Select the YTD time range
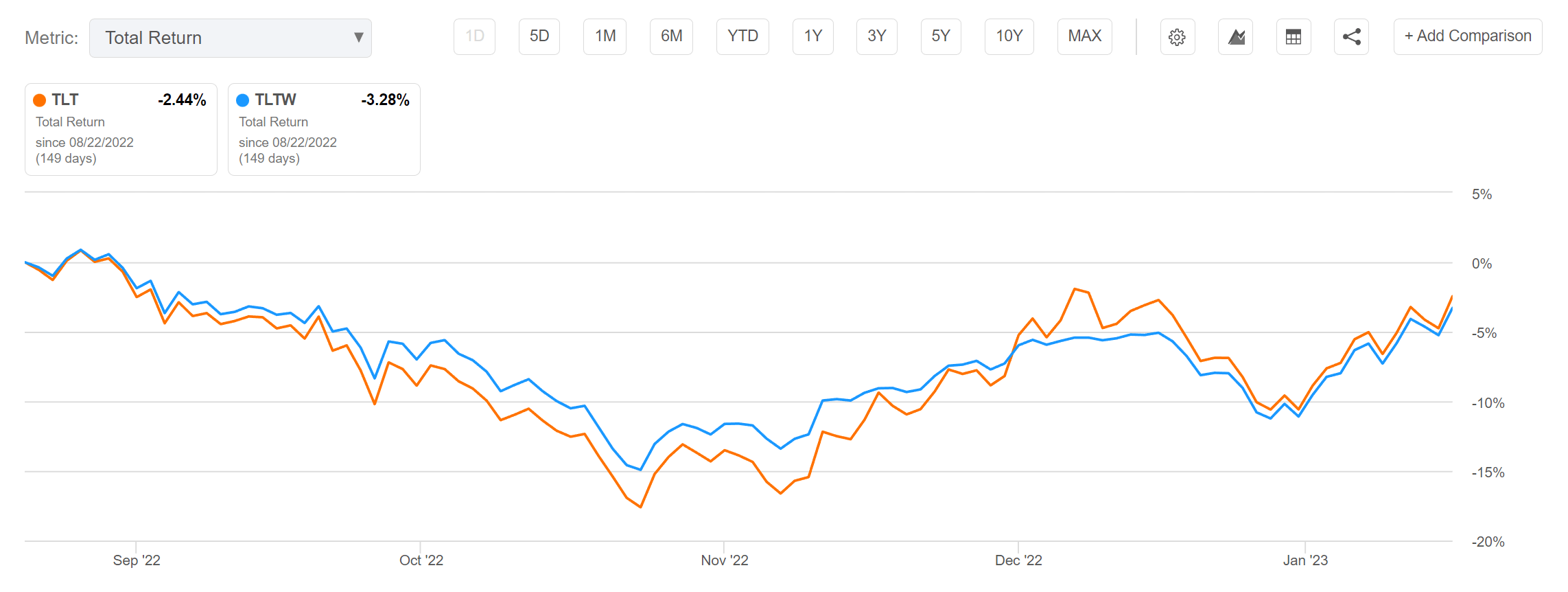 pyautogui.click(x=742, y=36)
